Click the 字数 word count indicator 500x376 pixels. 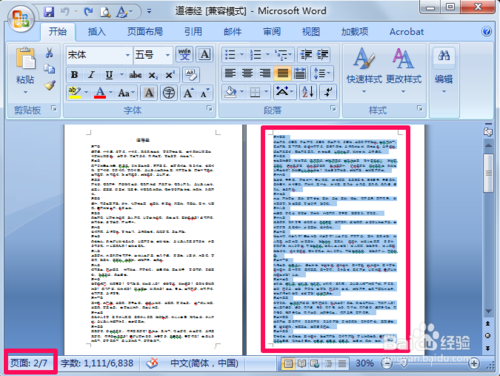point(97,363)
